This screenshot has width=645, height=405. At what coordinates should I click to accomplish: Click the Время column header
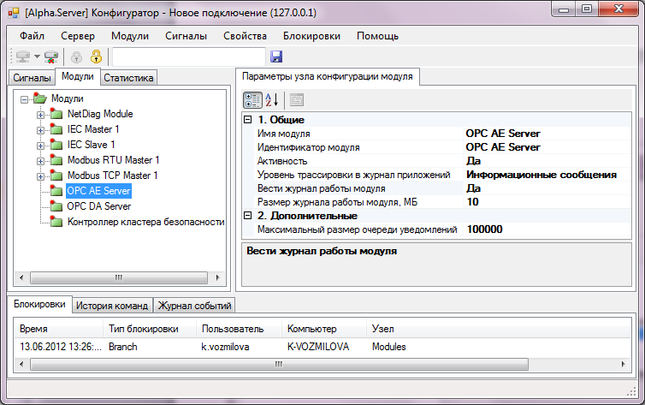click(58, 329)
